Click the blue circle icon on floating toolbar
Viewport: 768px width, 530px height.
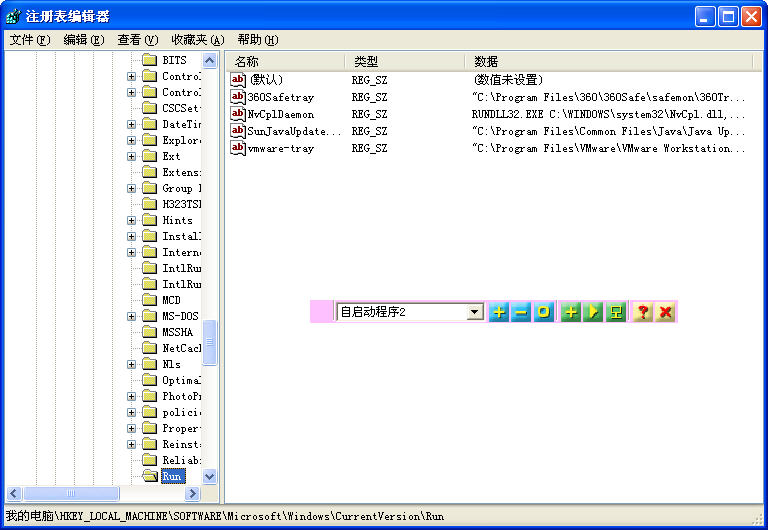pos(543,312)
